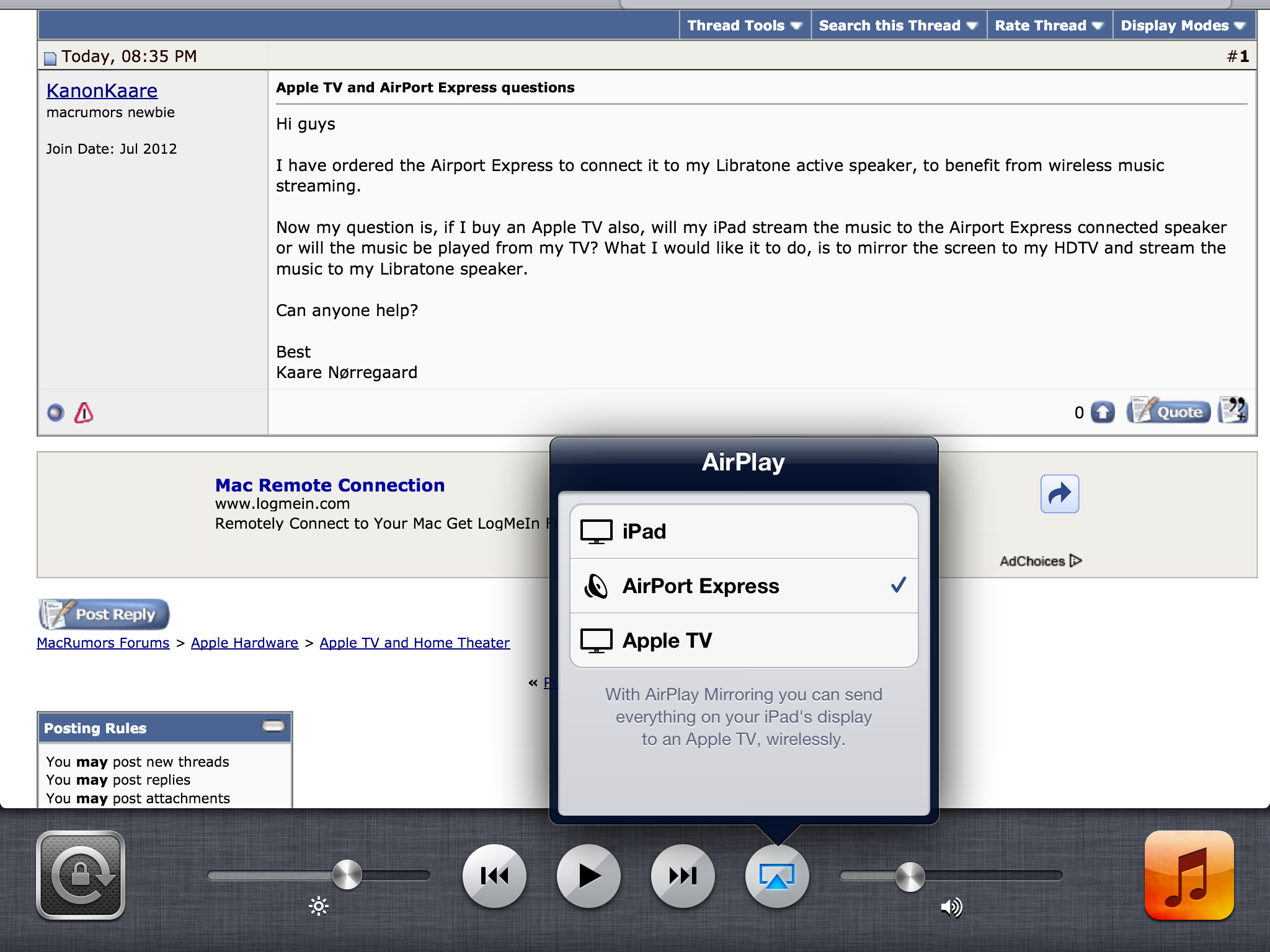1270x952 pixels.
Task: Tap the AirPlay button in controls
Action: (777, 876)
